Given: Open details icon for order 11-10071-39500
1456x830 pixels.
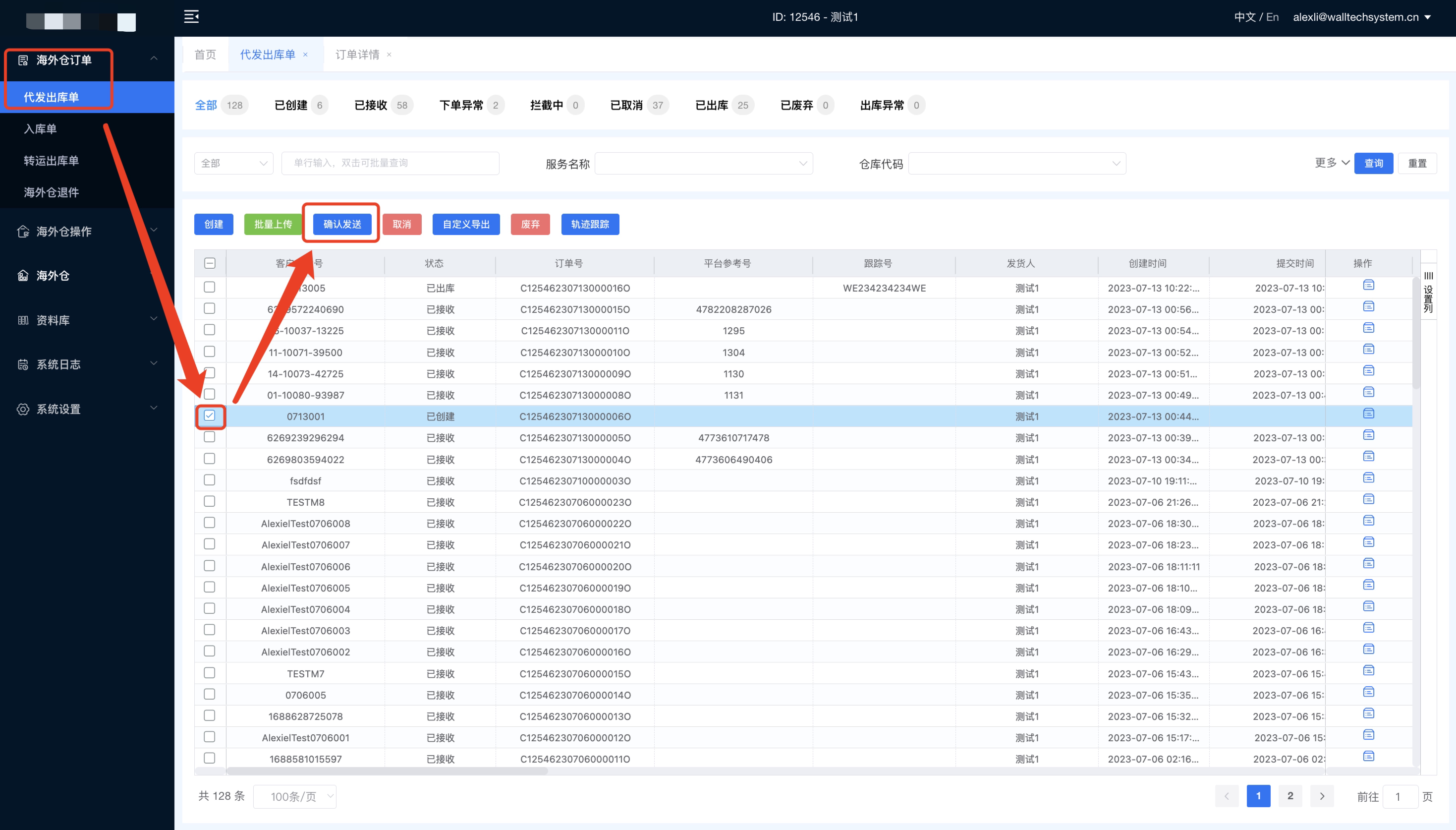Looking at the screenshot, I should pyautogui.click(x=1368, y=350).
